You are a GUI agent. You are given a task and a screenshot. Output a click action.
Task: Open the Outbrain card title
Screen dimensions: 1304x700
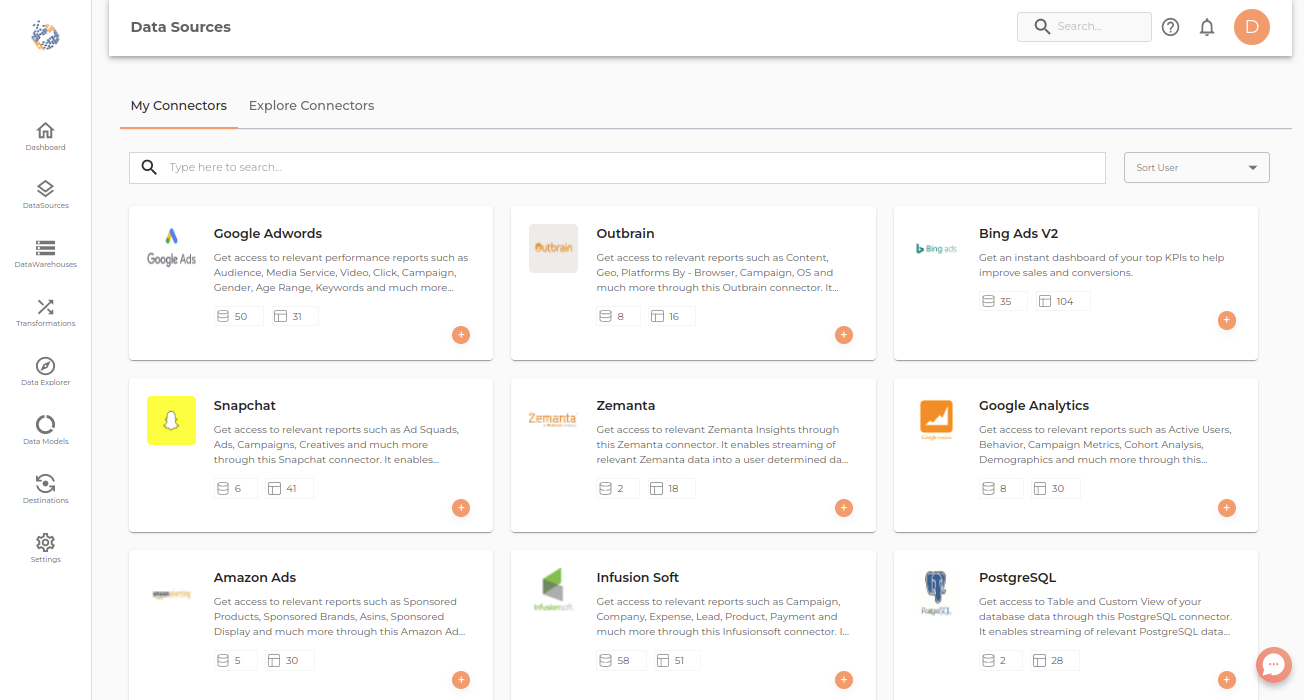625,234
